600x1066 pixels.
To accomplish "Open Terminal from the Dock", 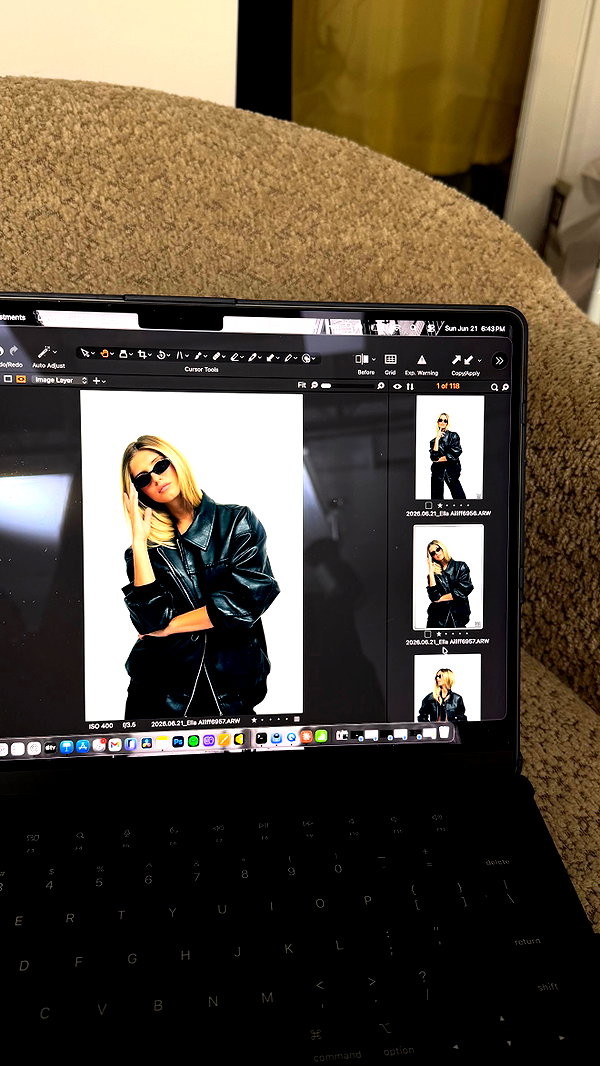I will [261, 738].
